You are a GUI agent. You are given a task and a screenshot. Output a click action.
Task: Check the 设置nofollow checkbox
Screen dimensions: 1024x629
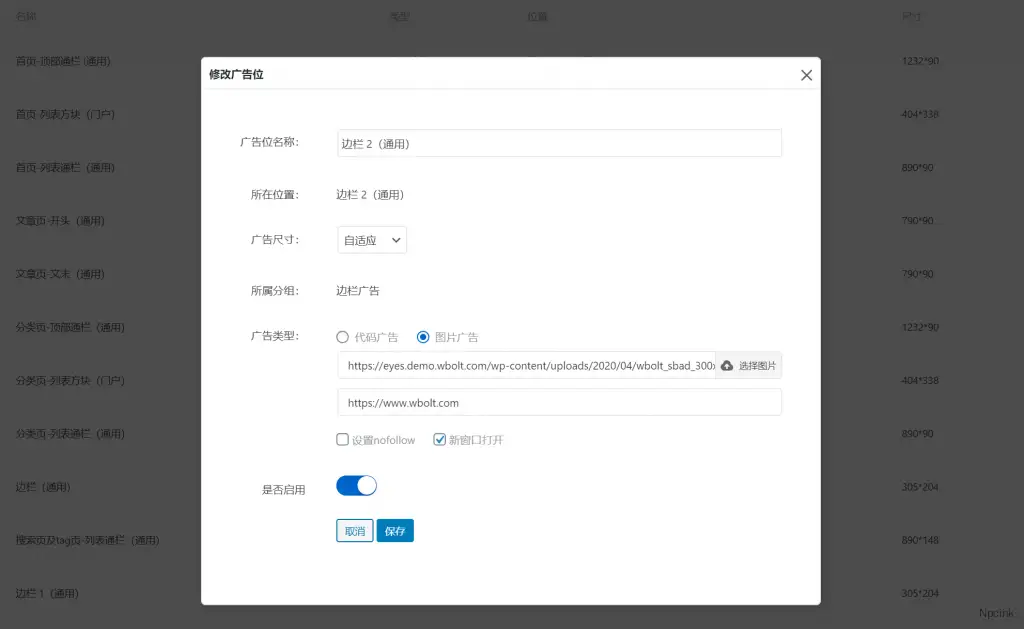click(343, 439)
